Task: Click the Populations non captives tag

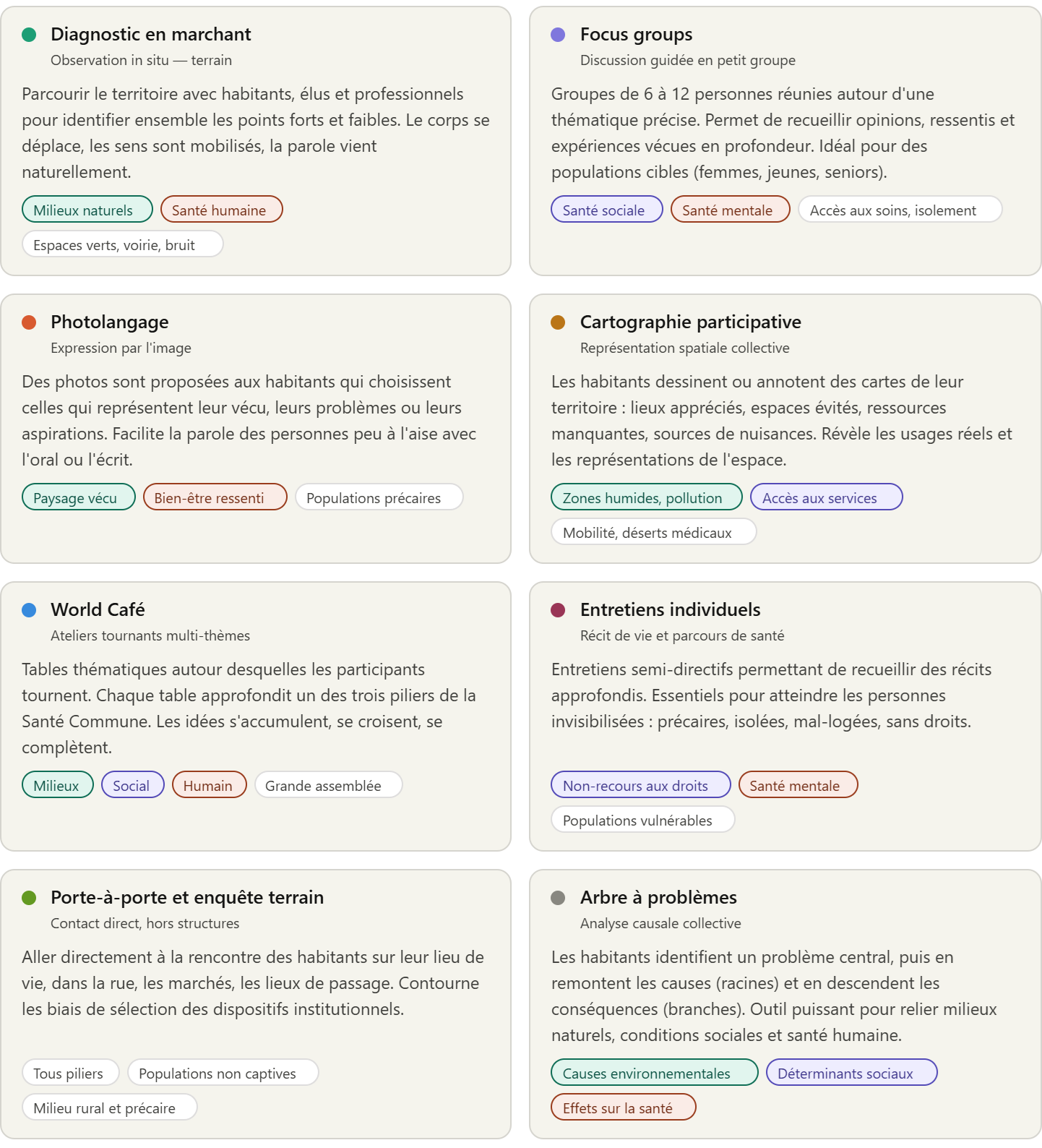Action: pos(223,1073)
